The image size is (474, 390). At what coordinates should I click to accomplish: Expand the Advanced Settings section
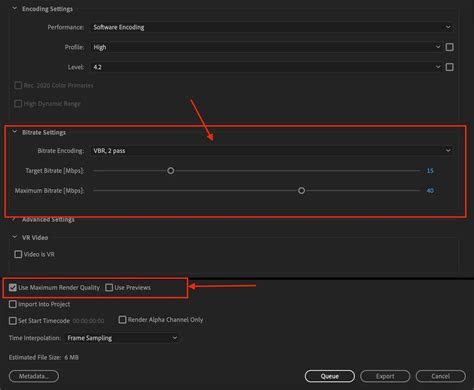(14, 219)
